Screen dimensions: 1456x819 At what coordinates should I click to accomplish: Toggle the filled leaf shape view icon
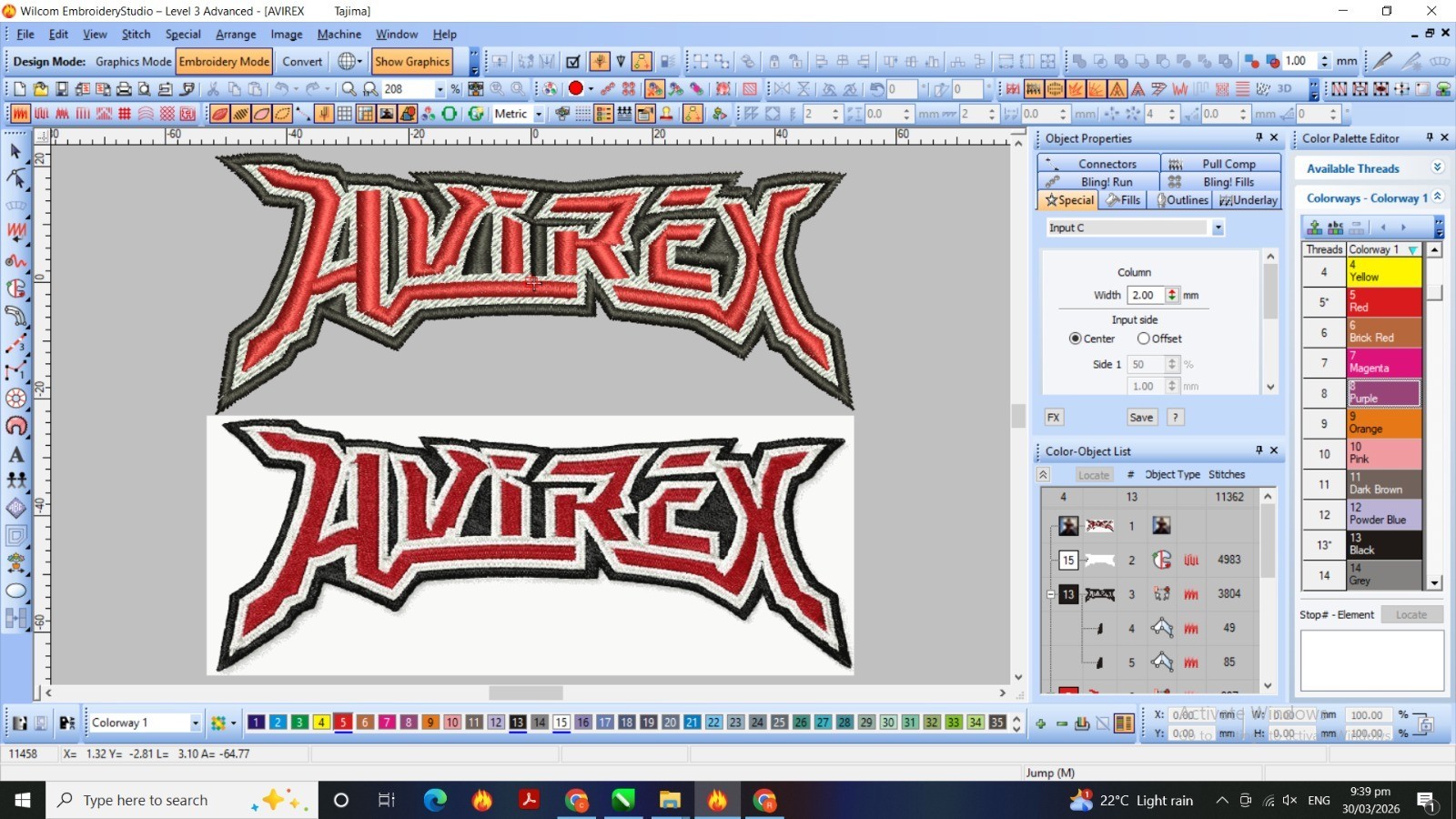pos(219,114)
